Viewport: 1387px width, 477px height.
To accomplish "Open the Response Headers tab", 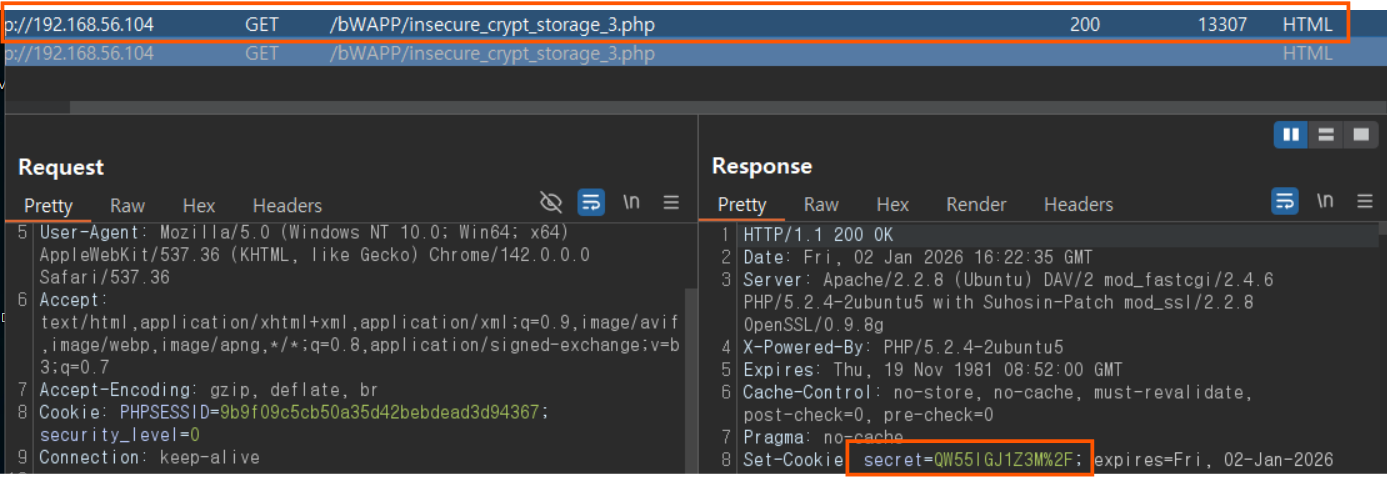I will click(x=1078, y=204).
